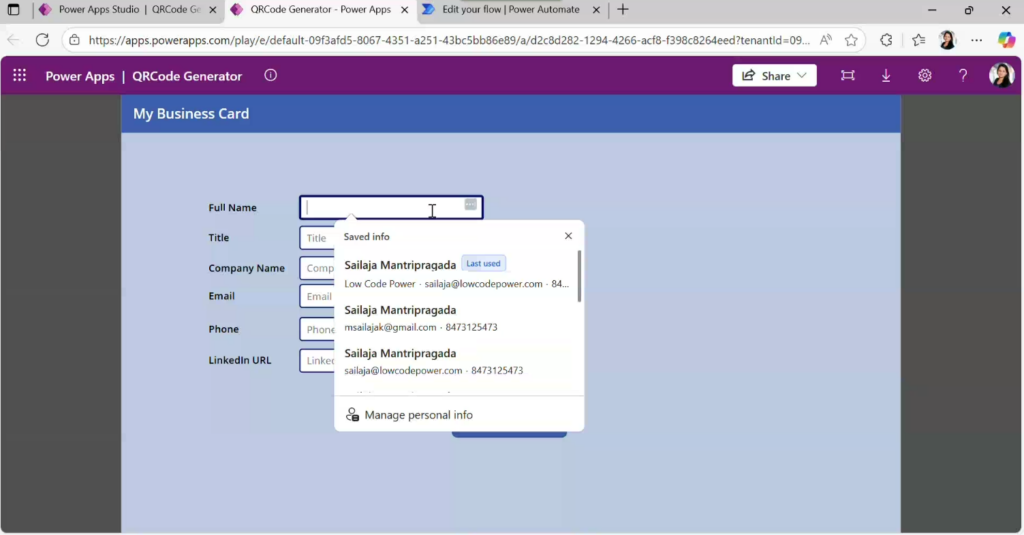This screenshot has width=1024, height=535.
Task: Click the Saved info list scrollbar
Action: click(579, 277)
